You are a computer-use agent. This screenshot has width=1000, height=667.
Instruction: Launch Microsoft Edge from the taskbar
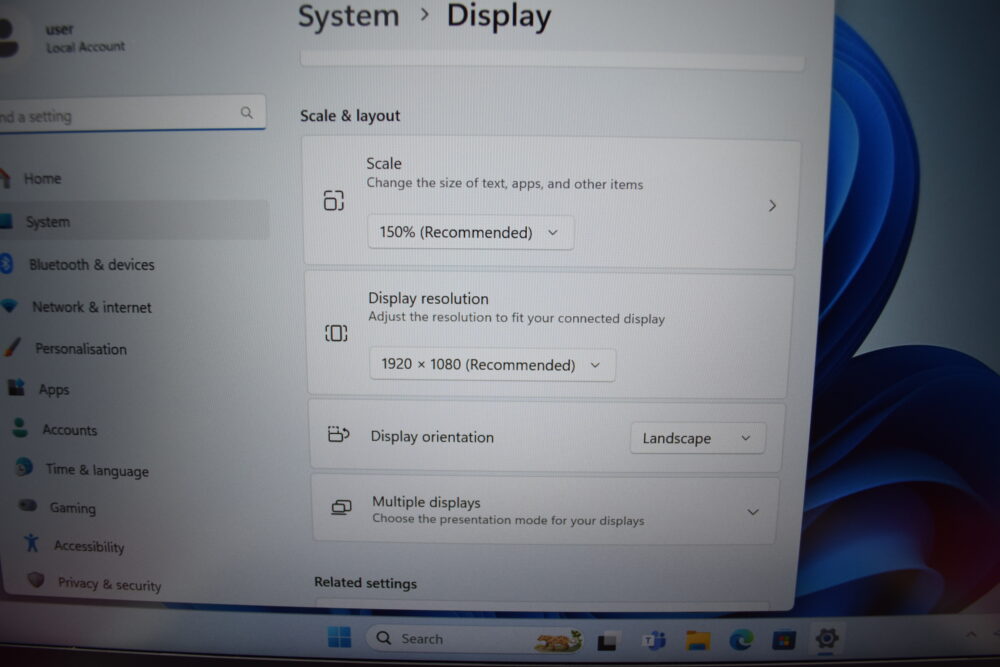pos(741,639)
